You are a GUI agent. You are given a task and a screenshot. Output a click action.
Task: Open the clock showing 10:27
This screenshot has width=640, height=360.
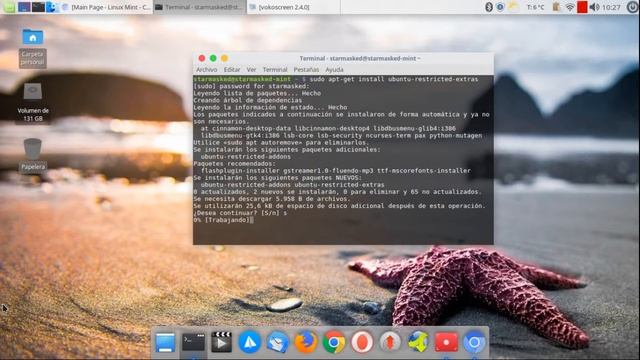(611, 7)
